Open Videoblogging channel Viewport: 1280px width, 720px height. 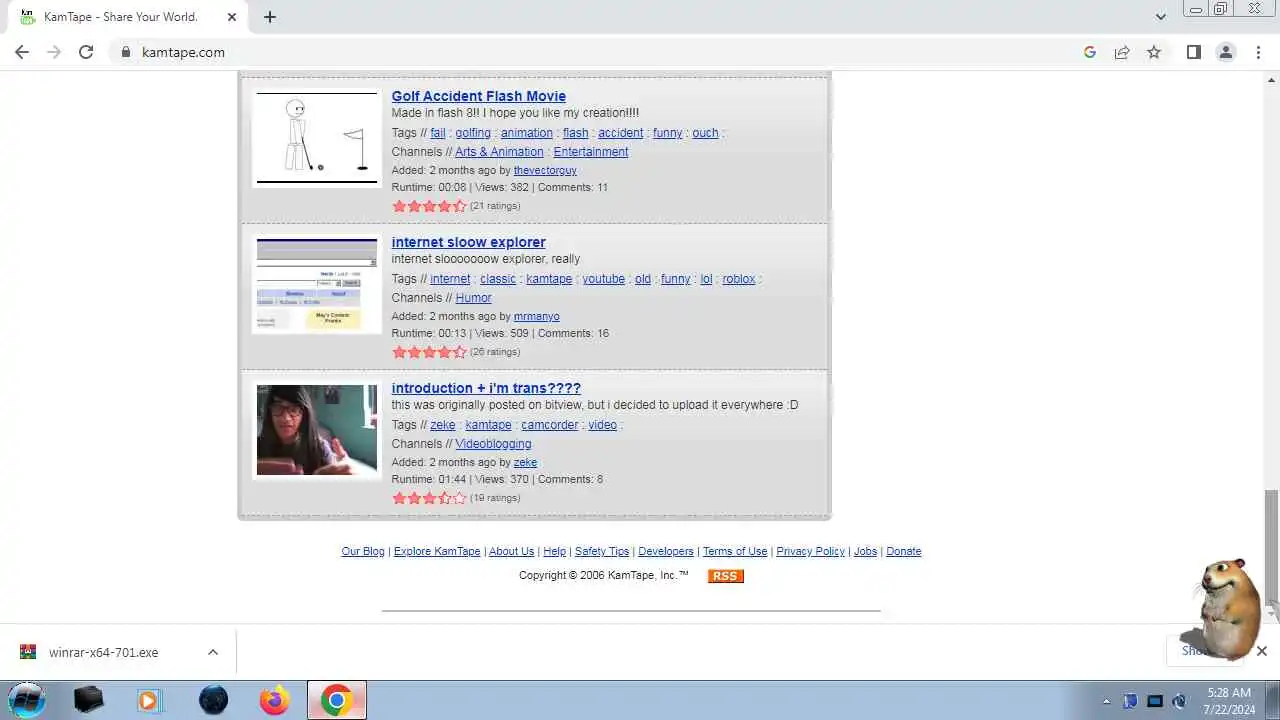pyautogui.click(x=493, y=444)
